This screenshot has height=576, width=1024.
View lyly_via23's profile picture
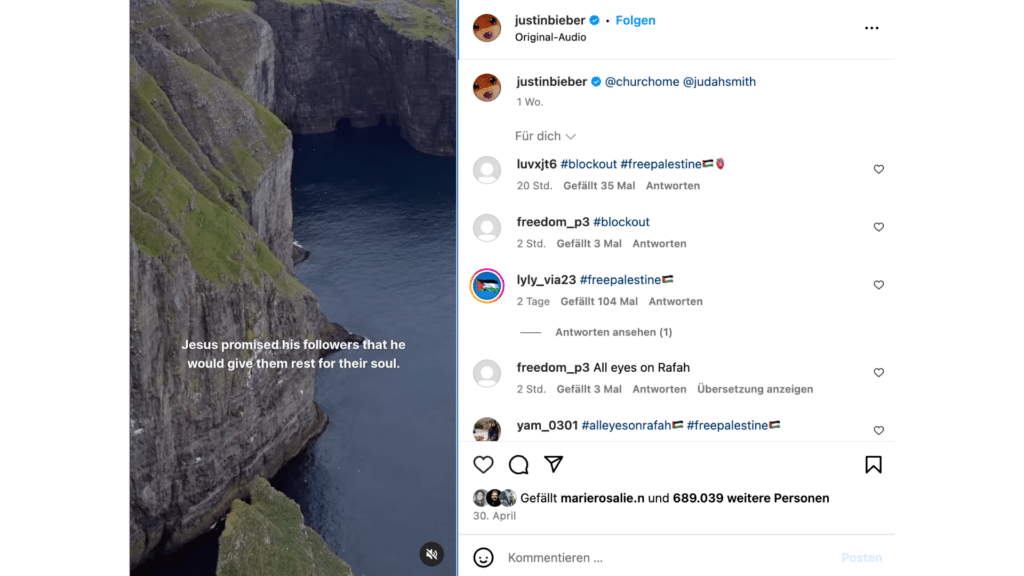(x=487, y=285)
